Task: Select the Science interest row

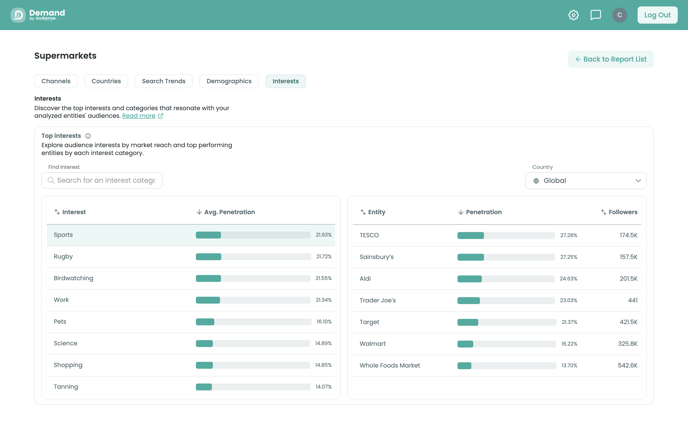Action: [x=191, y=343]
